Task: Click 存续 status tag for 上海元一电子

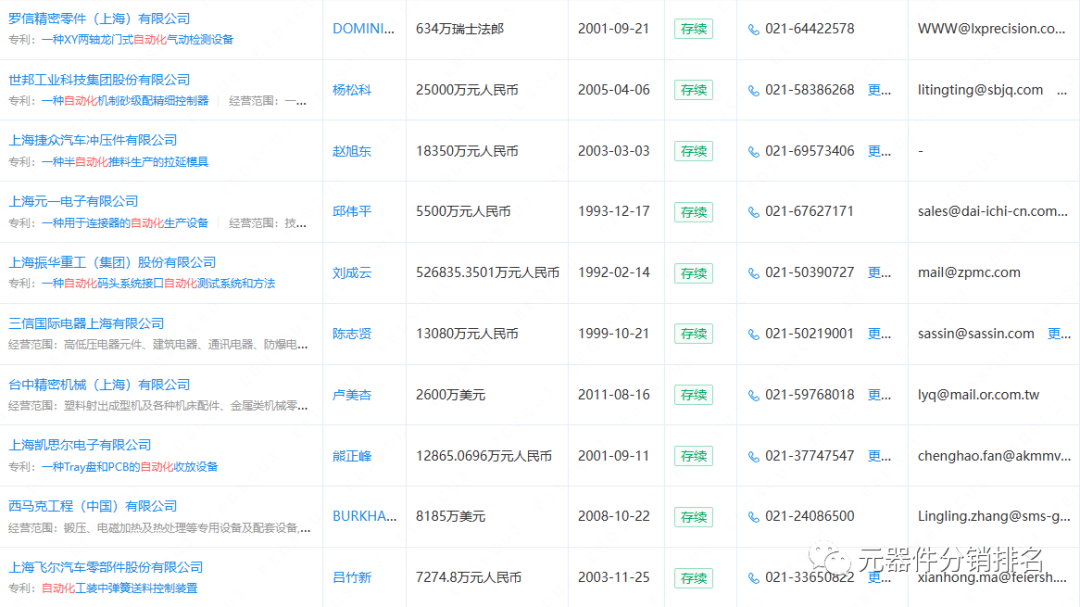Action: tap(694, 212)
